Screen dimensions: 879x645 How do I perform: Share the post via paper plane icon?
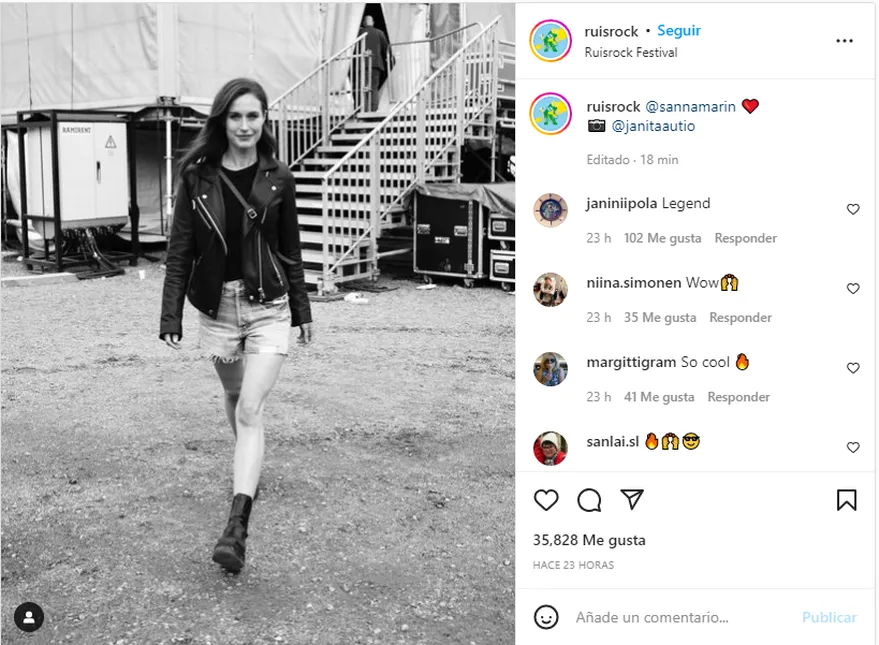pyautogui.click(x=632, y=499)
